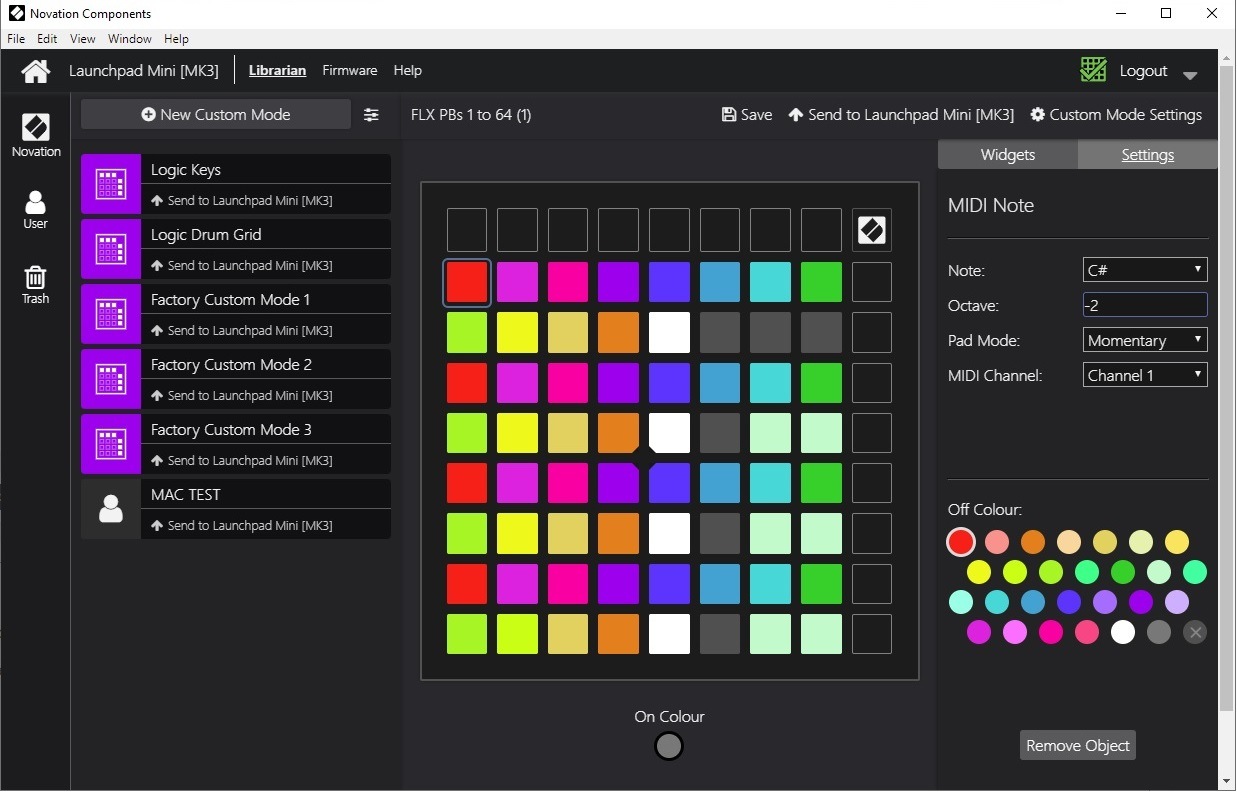This screenshot has height=792, width=1237.
Task: Open the Window menu
Action: tap(130, 39)
